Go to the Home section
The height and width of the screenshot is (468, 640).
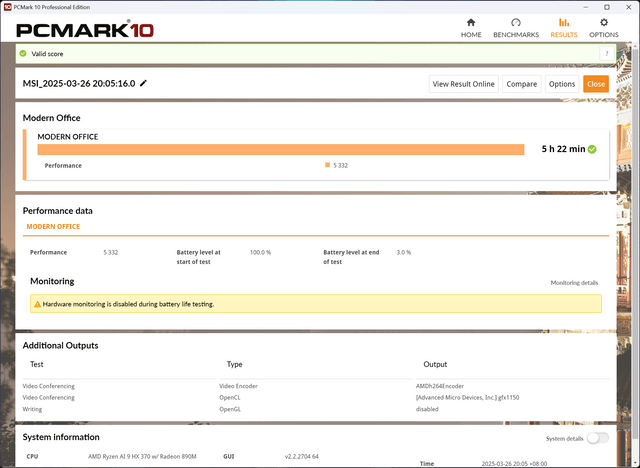471,28
